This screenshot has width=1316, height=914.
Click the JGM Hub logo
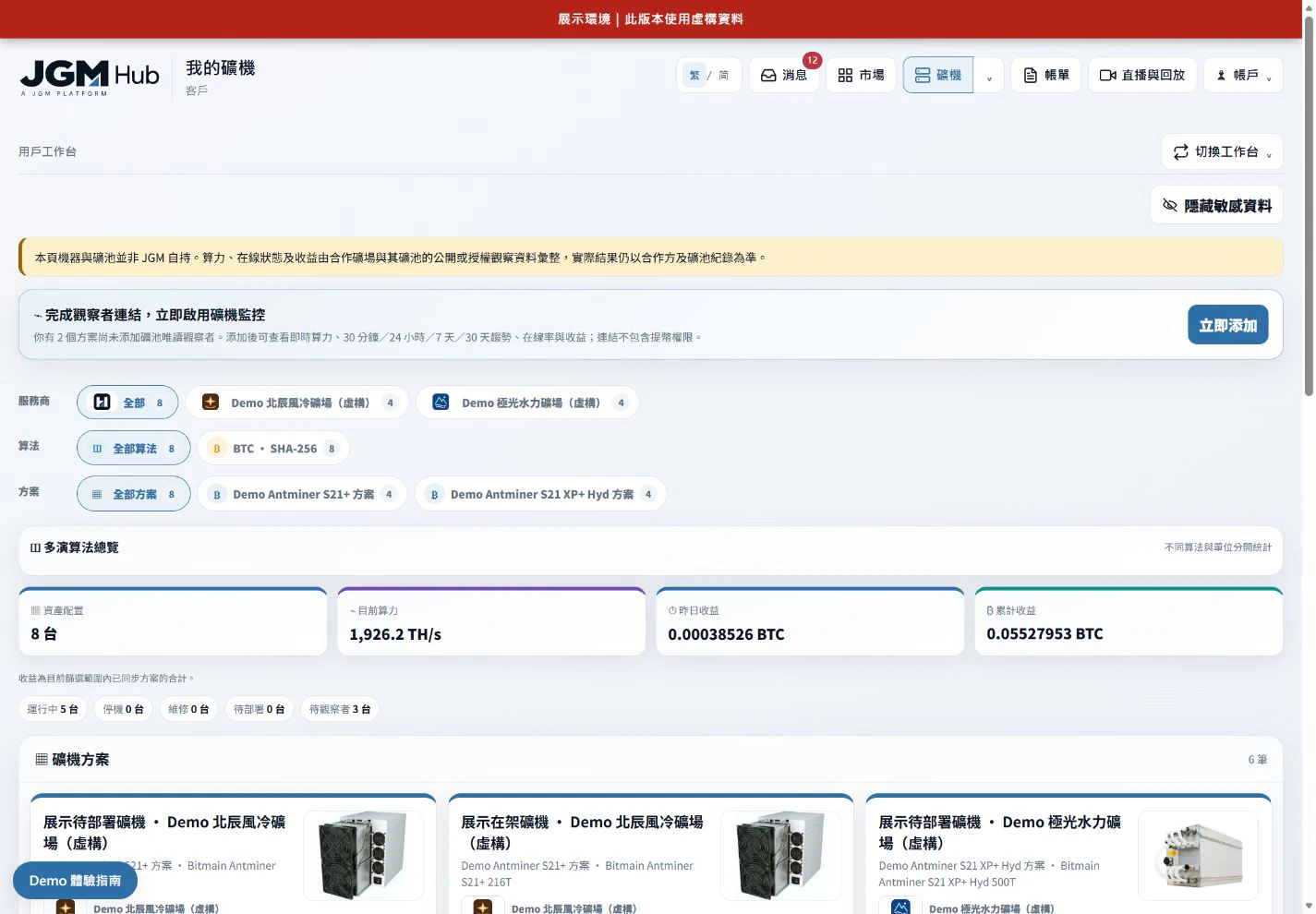point(90,78)
